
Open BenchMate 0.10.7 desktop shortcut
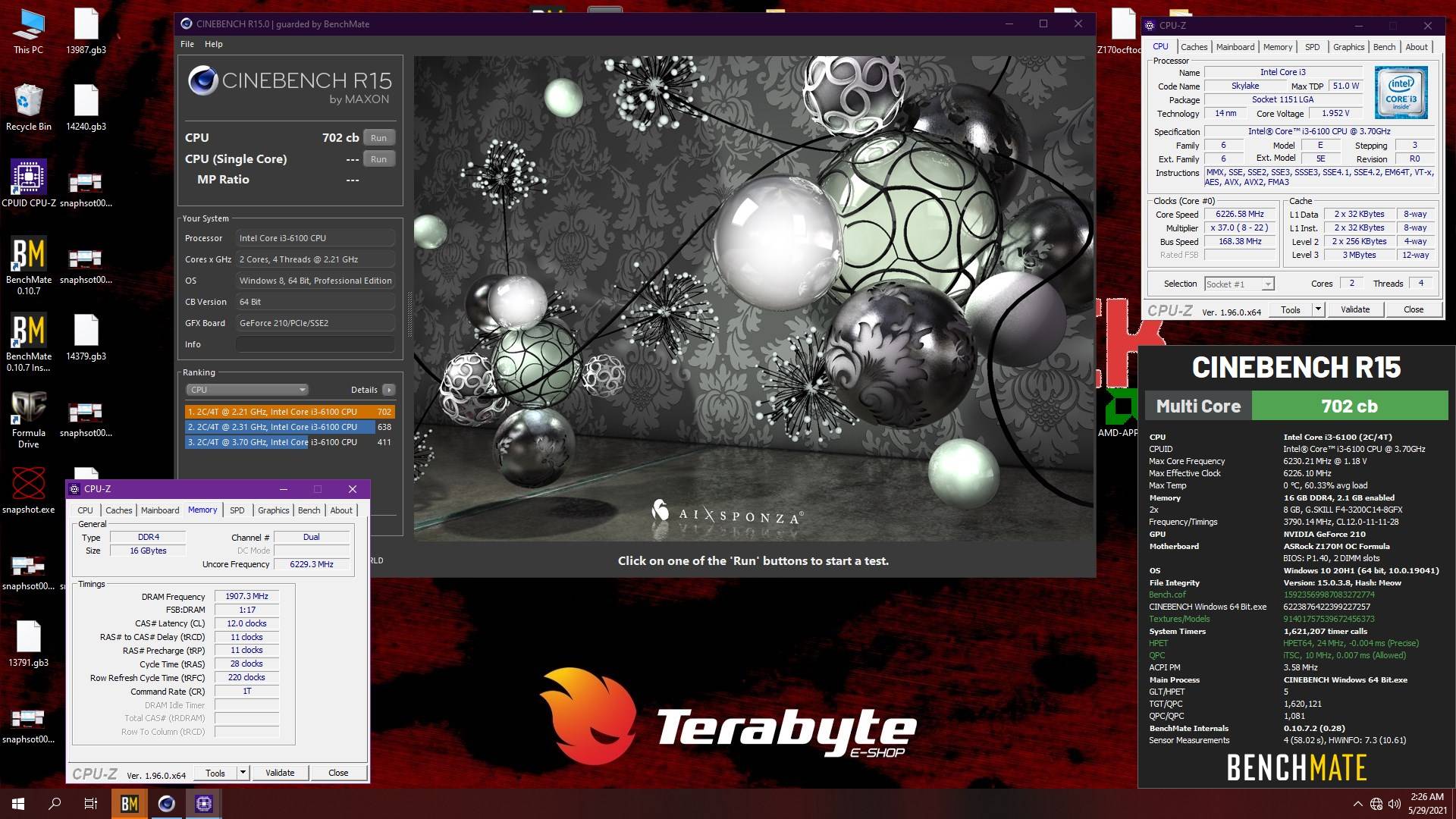pos(28,256)
